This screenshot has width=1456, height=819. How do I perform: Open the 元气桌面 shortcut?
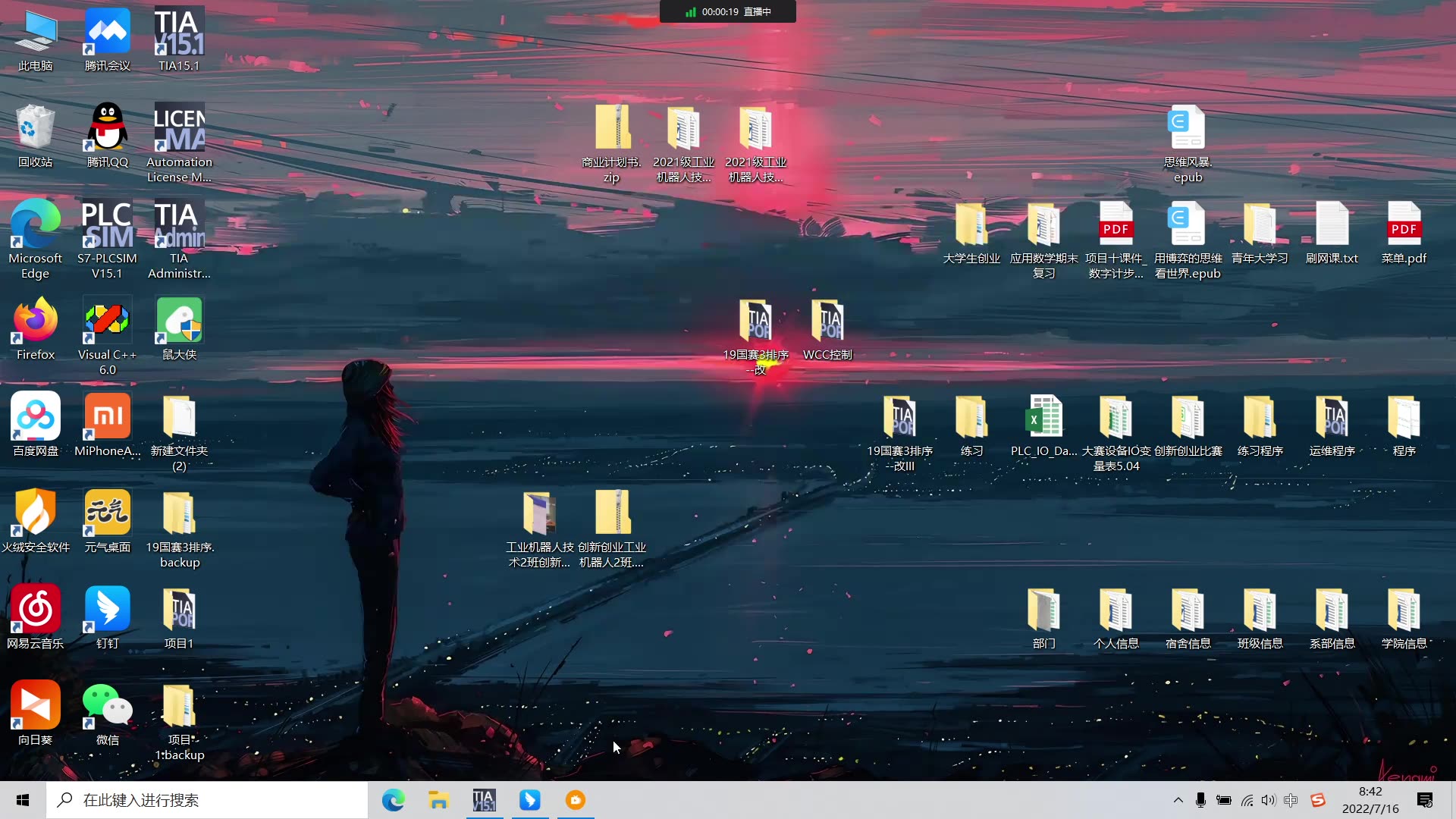108,521
